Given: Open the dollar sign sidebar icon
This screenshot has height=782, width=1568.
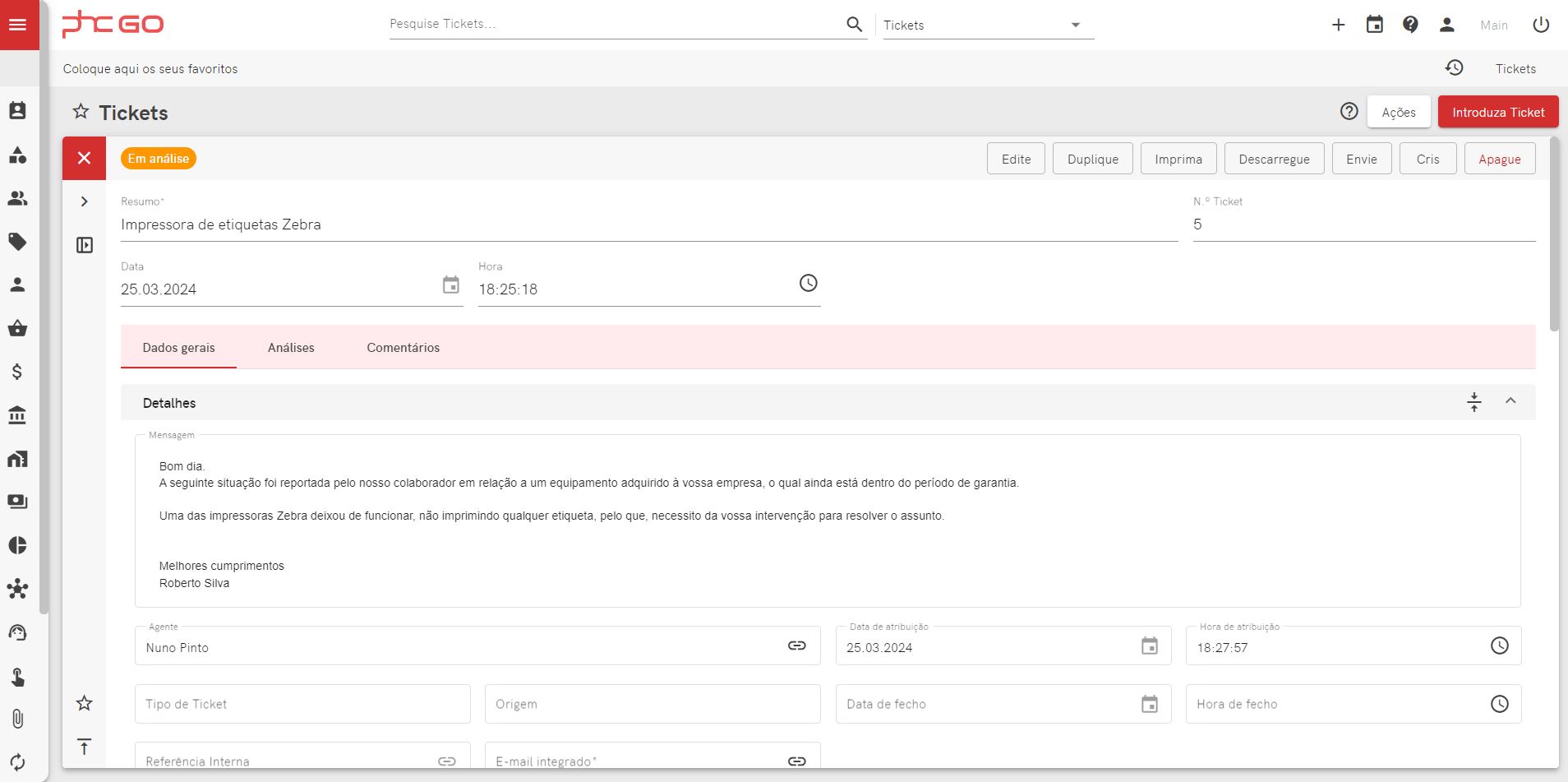Looking at the screenshot, I should [x=17, y=372].
